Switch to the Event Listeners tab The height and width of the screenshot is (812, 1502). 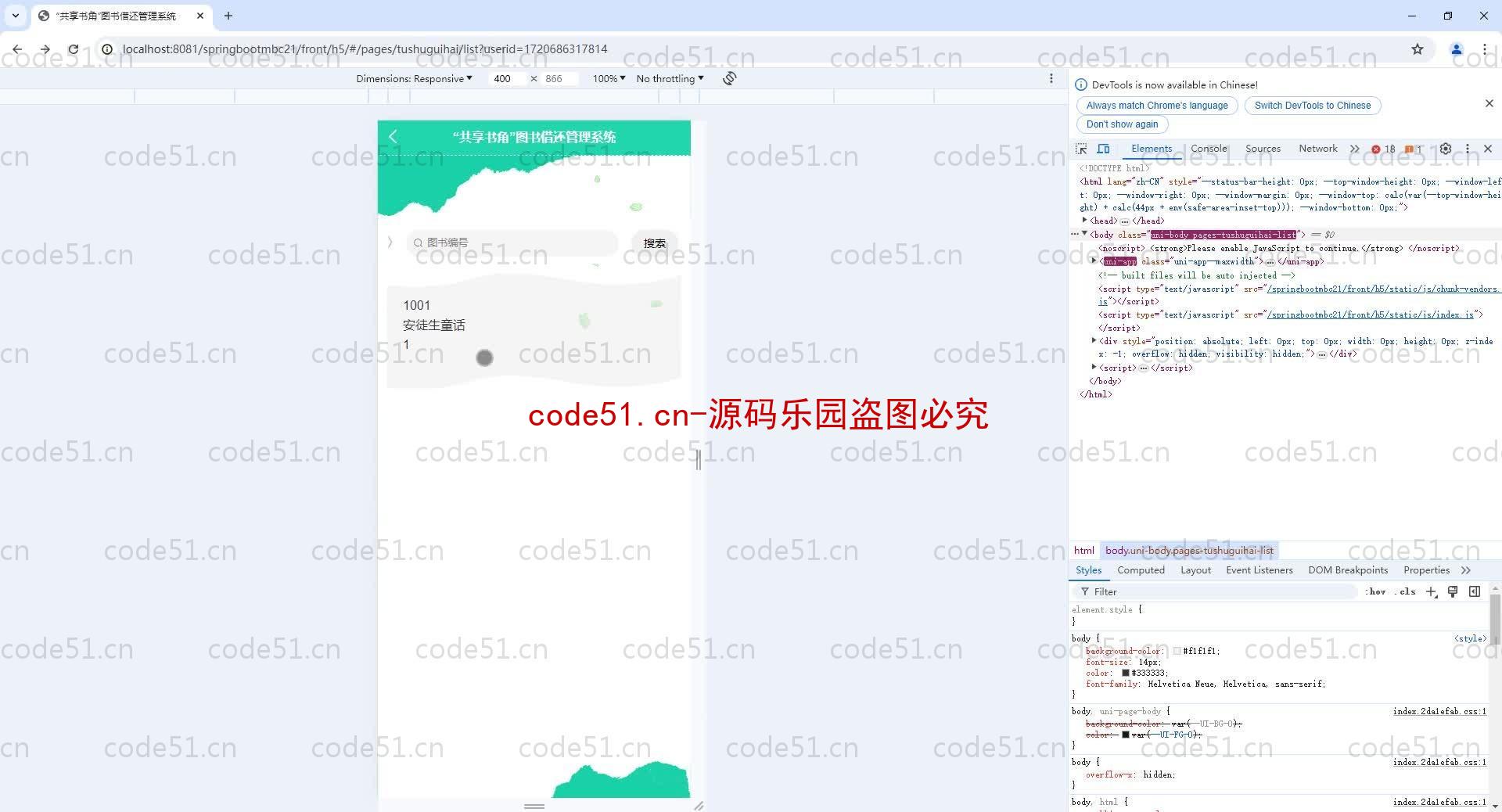1259,570
